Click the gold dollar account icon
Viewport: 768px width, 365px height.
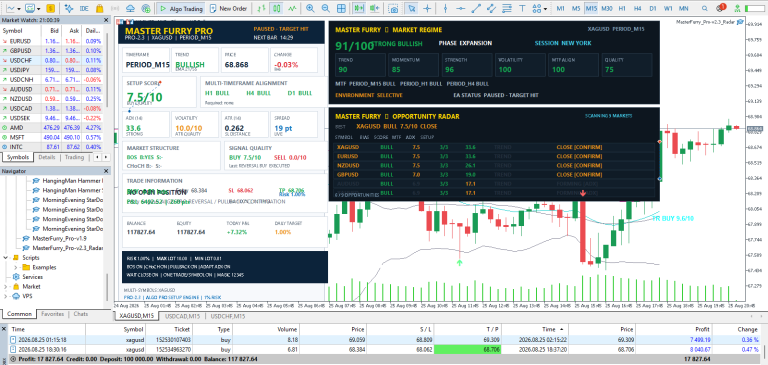pos(50,8)
